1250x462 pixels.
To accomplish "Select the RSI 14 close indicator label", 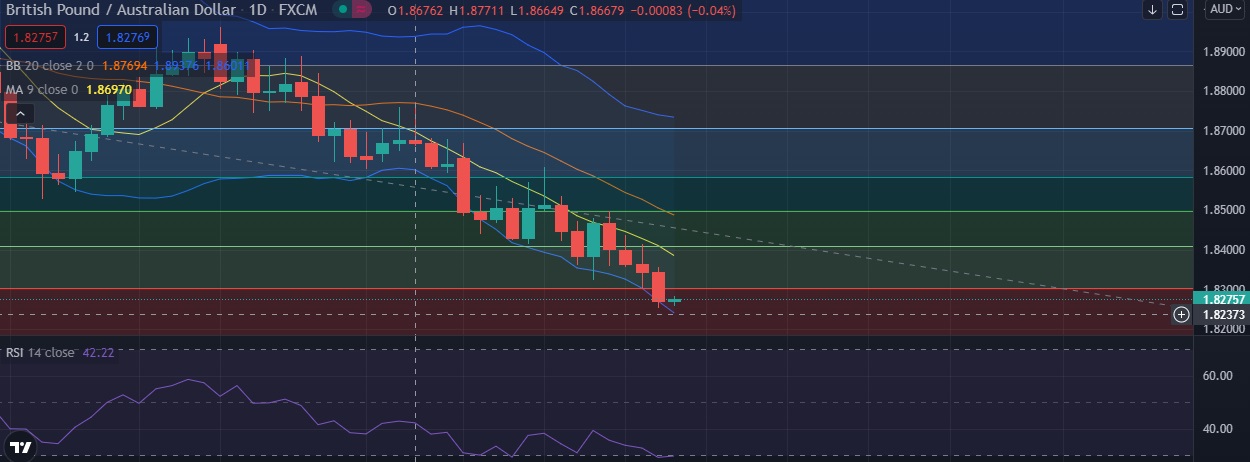I will coord(40,352).
